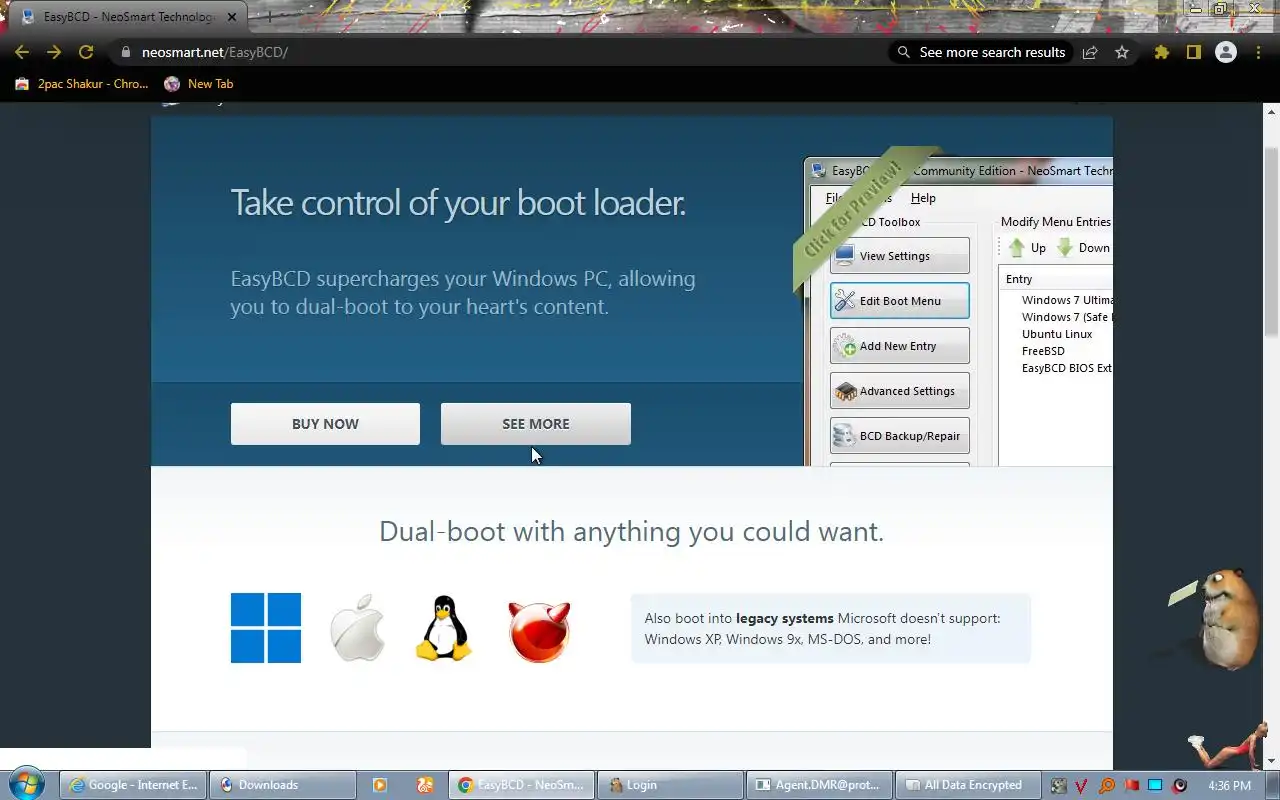Click the orange magnifier system tray icon
Image resolution: width=1280 pixels, height=800 pixels.
(1106, 786)
